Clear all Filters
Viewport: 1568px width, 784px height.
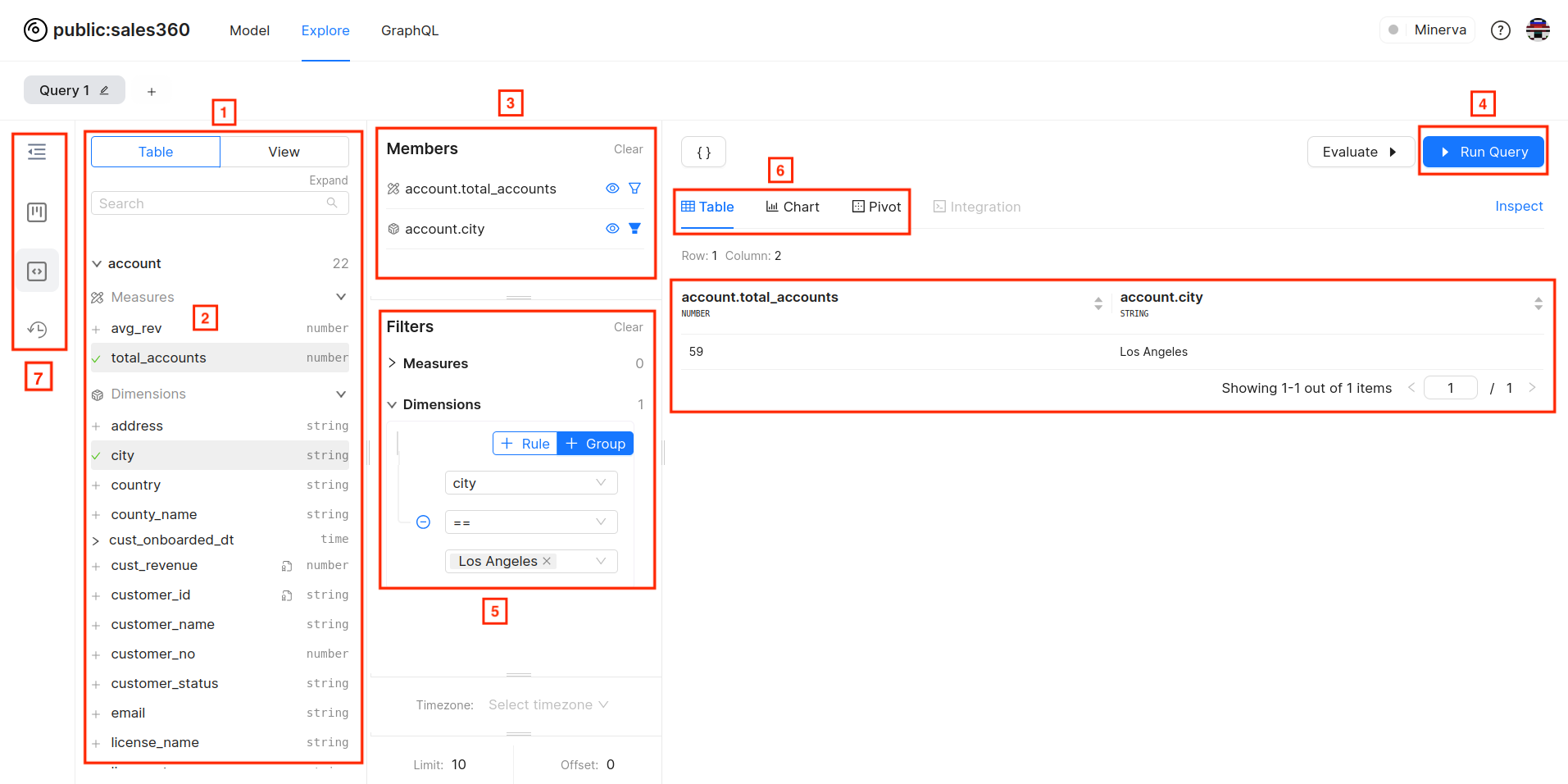629,327
